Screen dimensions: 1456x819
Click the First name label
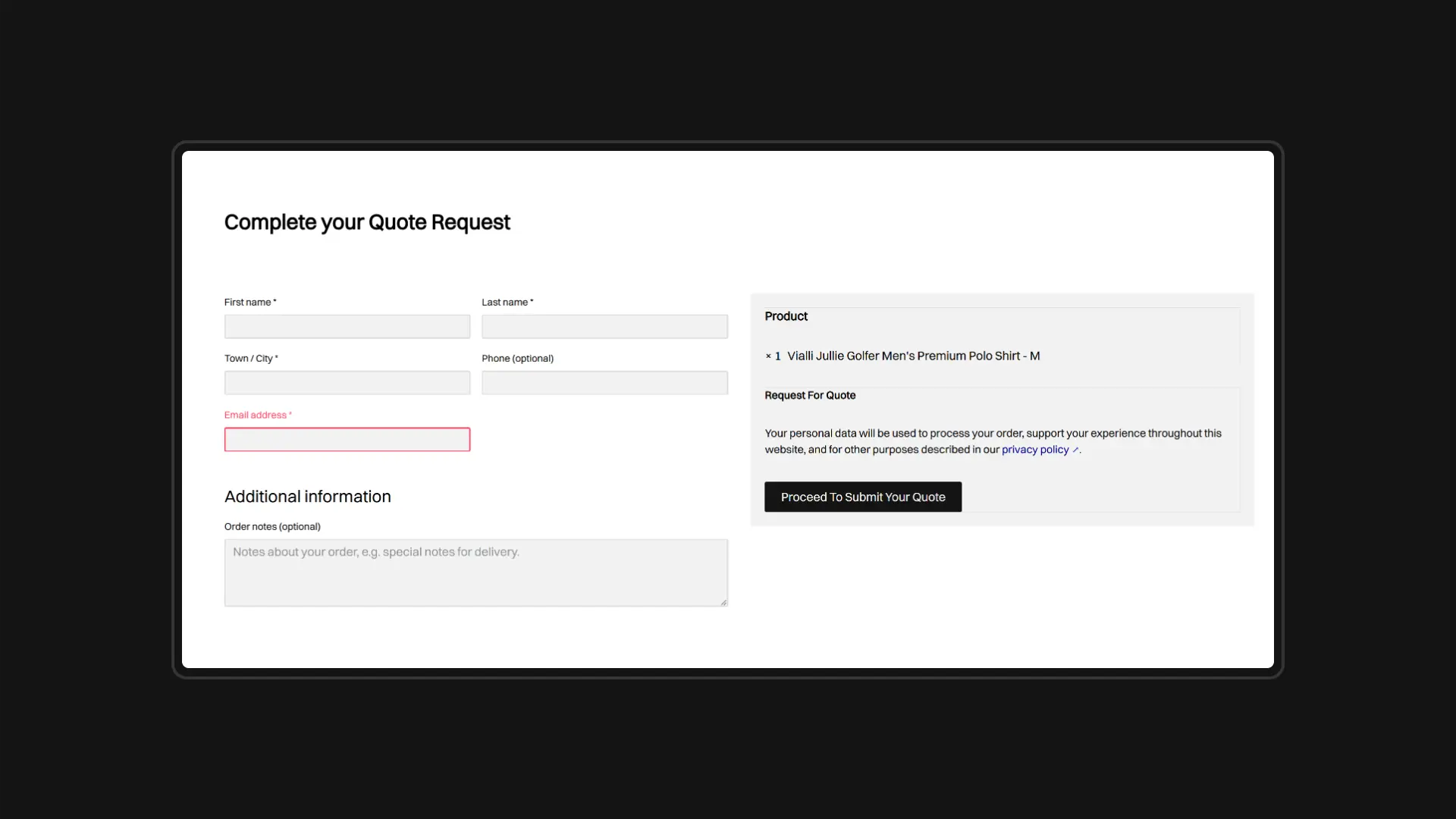[x=249, y=303]
